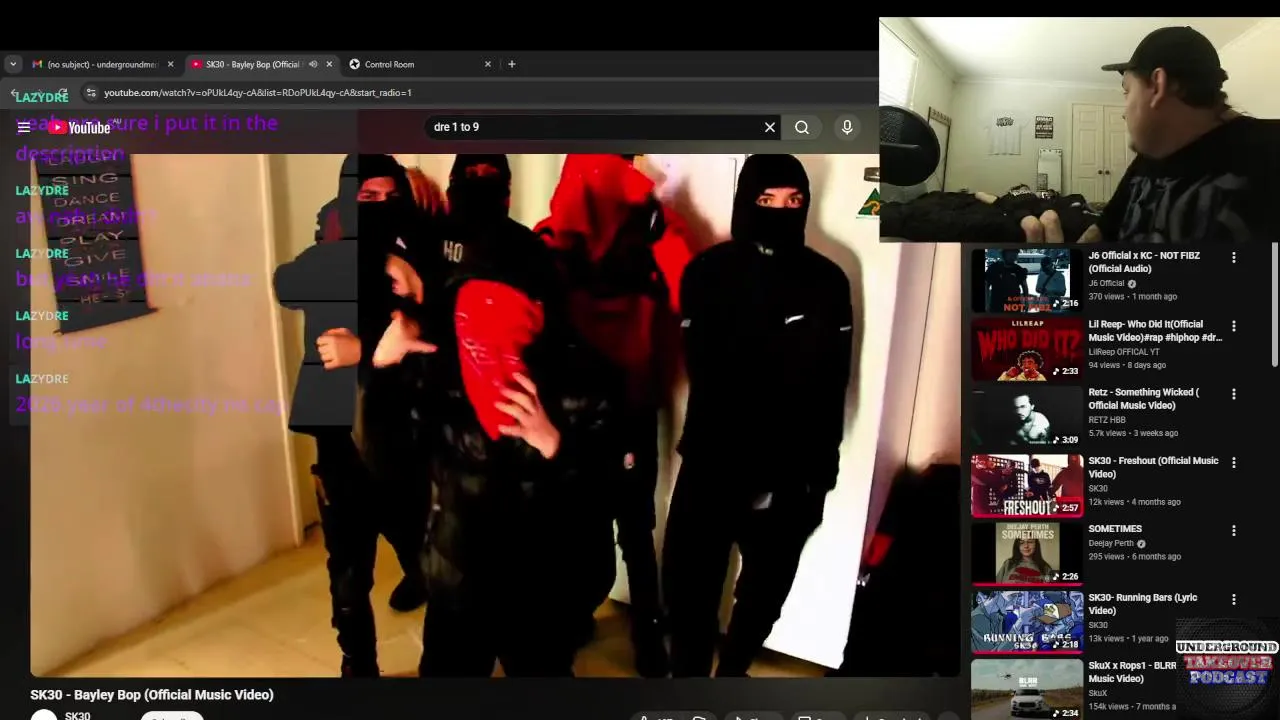Click title 'SK30- Running Bars (Lyric Video)'

tap(1142, 604)
